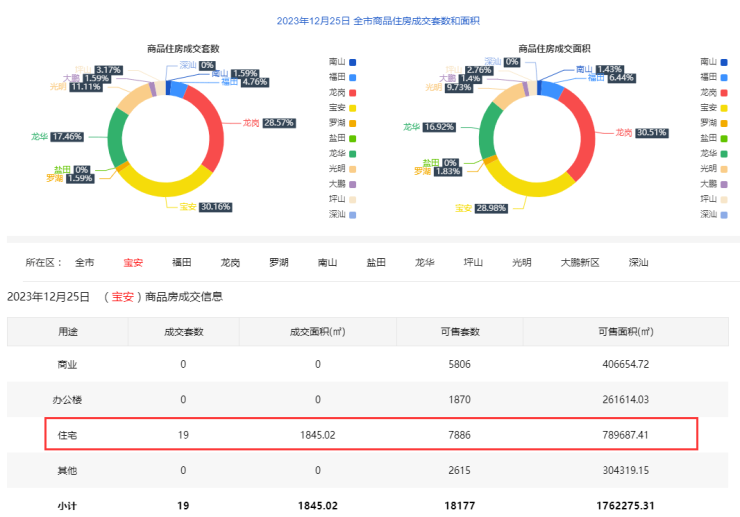
Task: Hide 宝安 series in 成交面积 chart legend
Action: (x=714, y=107)
